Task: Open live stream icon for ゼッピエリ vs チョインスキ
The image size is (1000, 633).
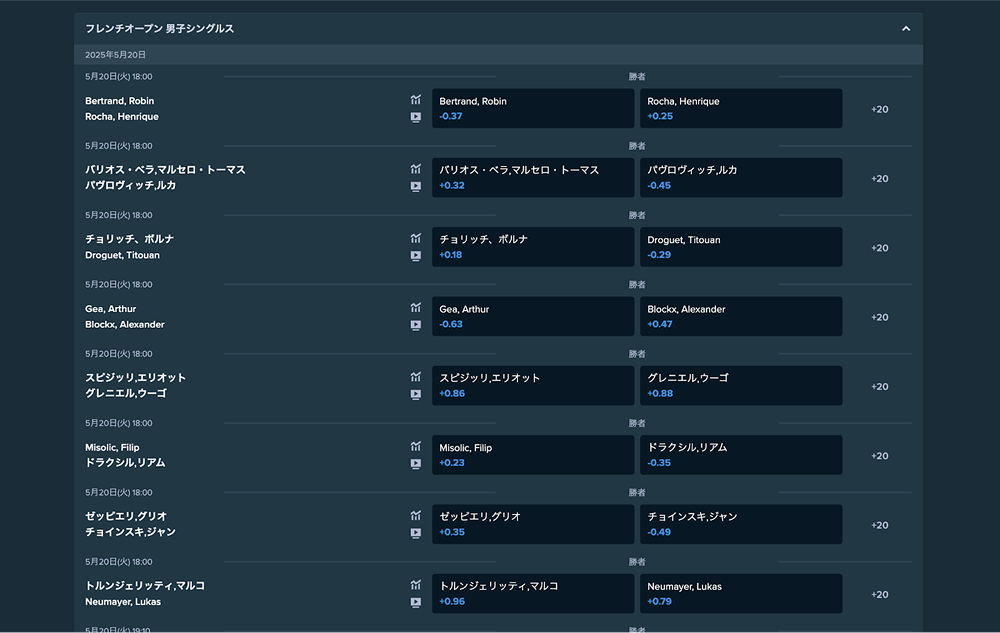Action: 416,533
